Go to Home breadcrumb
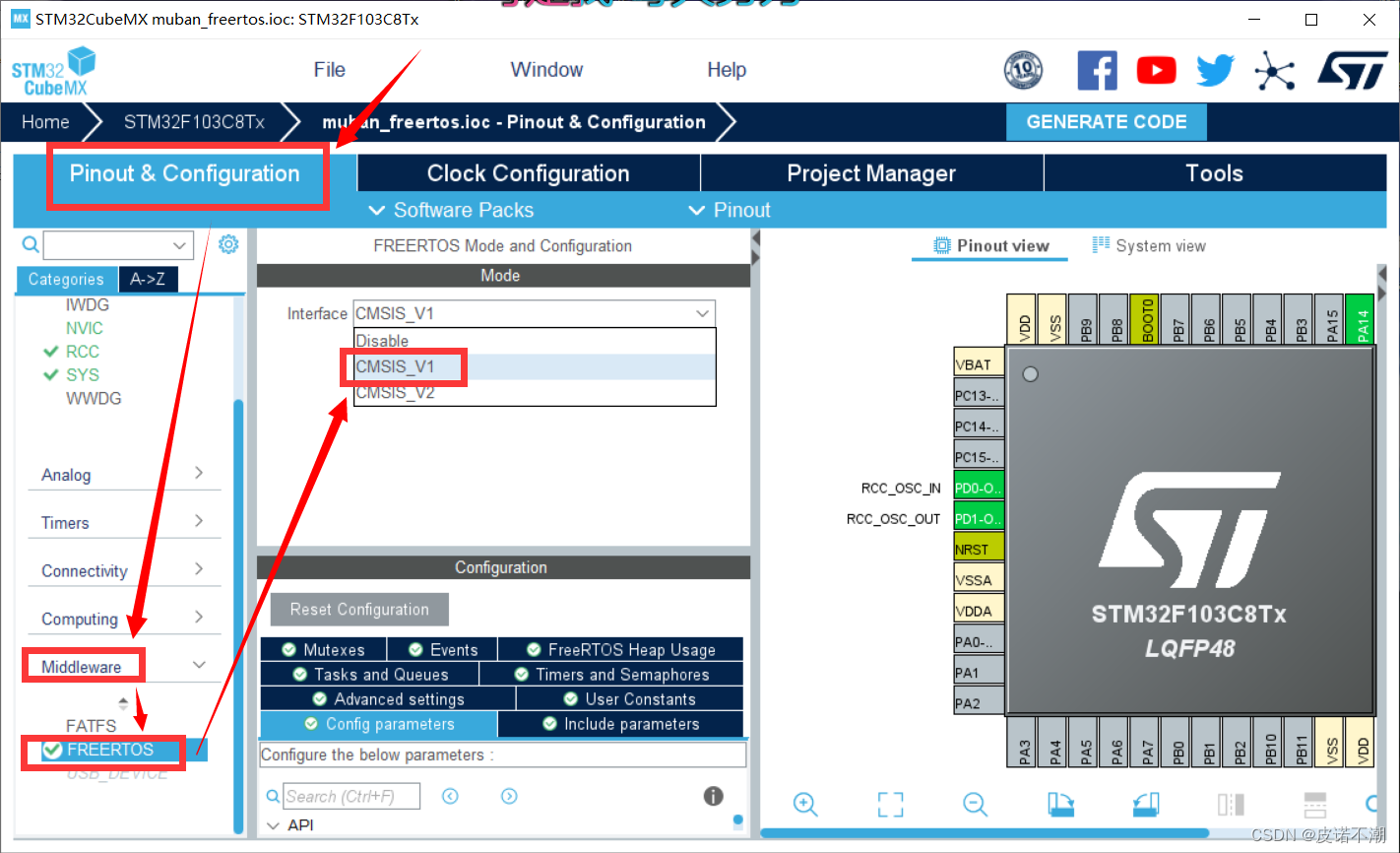This screenshot has width=1400, height=853. (x=45, y=122)
